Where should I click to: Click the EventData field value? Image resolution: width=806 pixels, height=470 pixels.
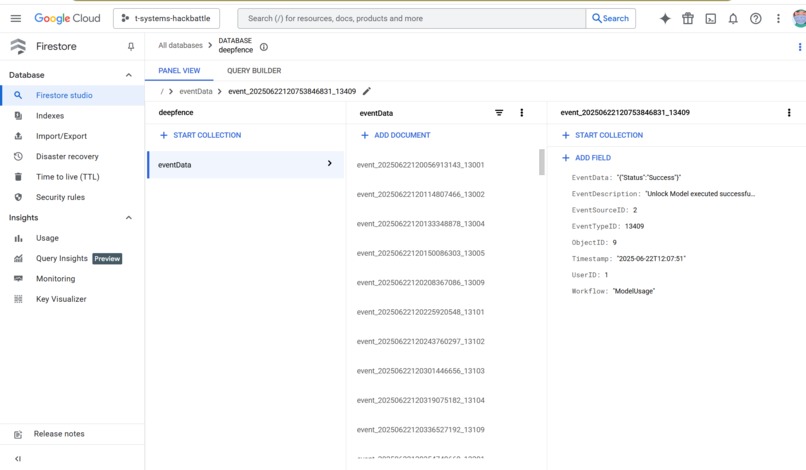coord(649,177)
